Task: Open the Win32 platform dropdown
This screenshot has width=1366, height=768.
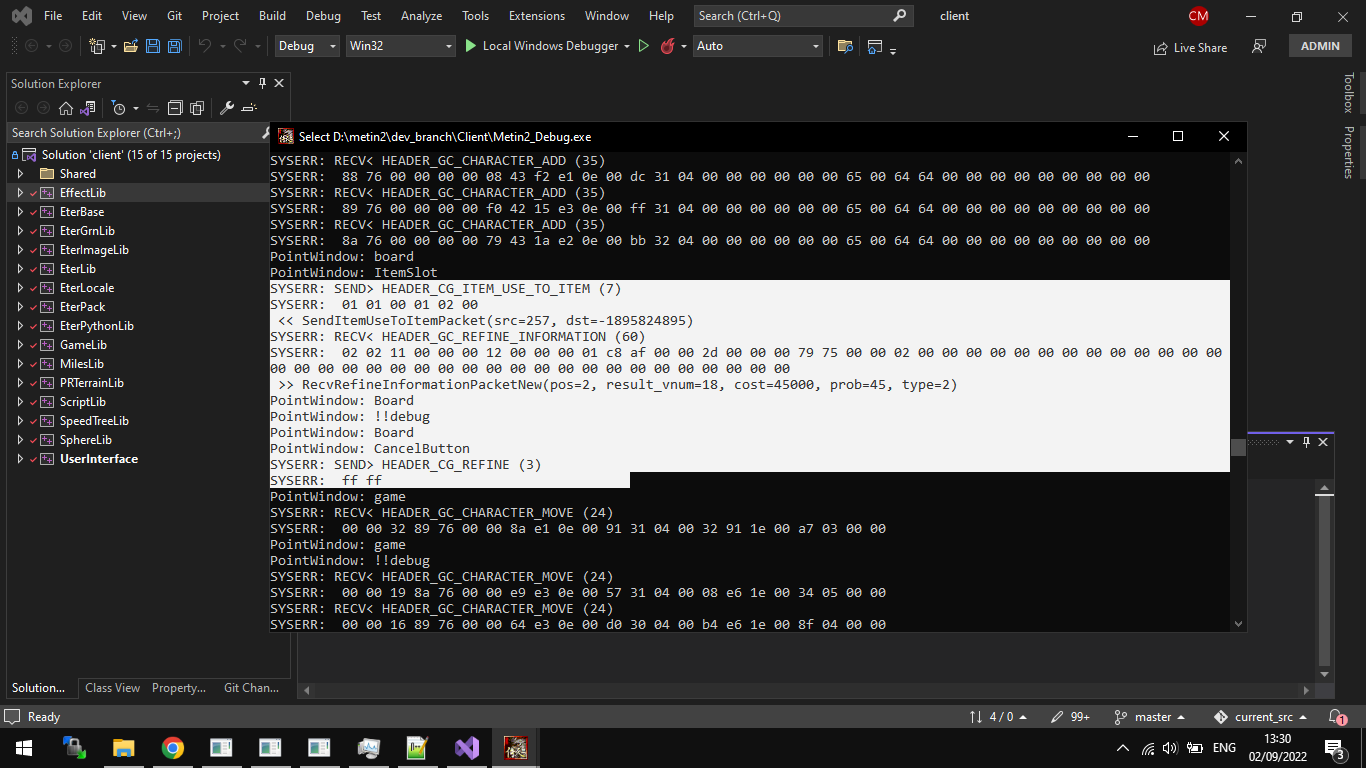Action: point(400,46)
